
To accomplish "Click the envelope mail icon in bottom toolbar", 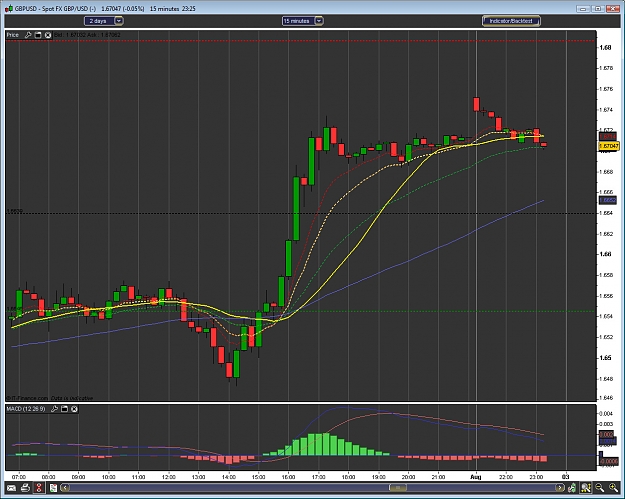I will click(11, 487).
